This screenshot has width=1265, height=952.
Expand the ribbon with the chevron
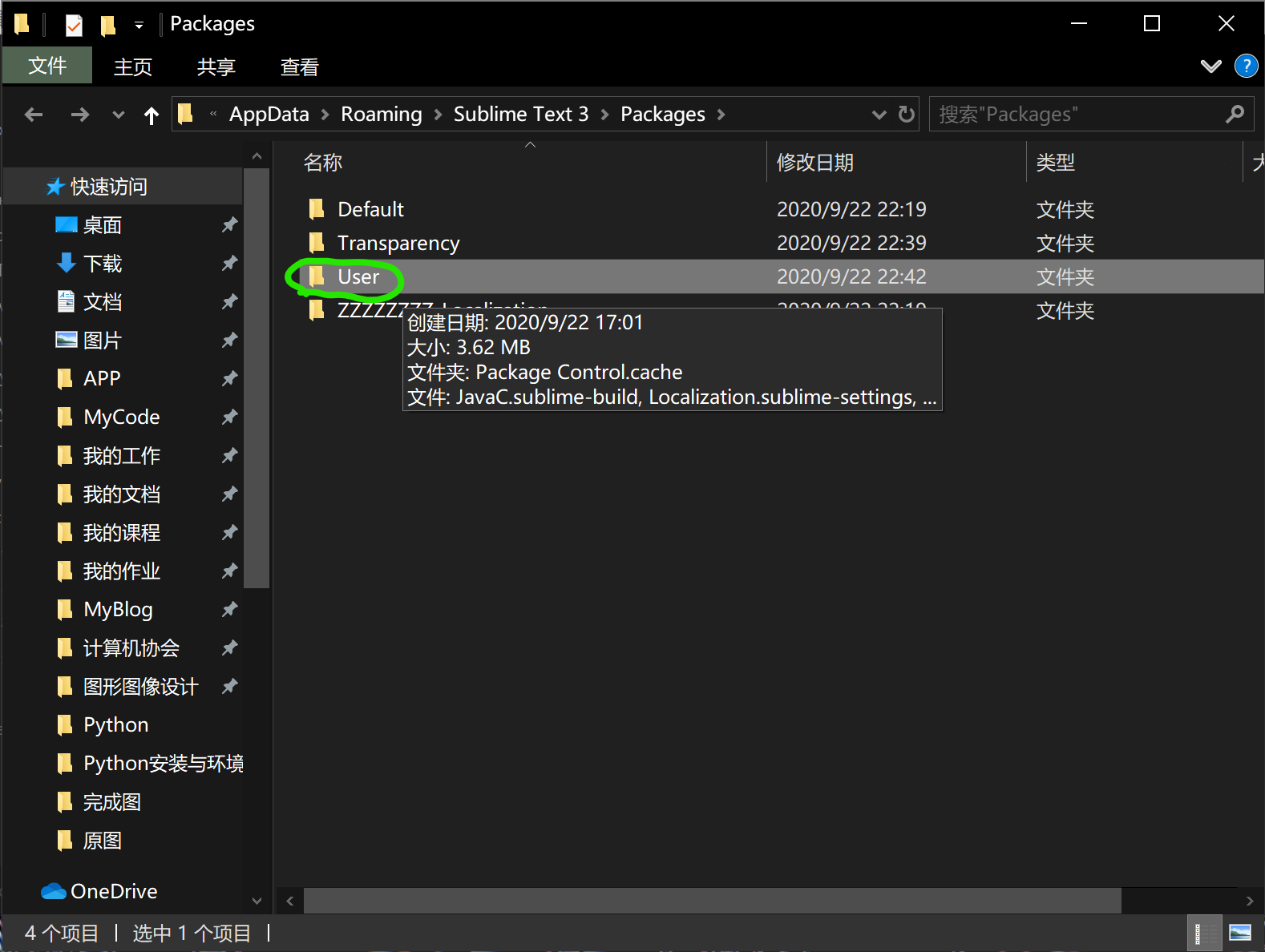tap(1211, 66)
